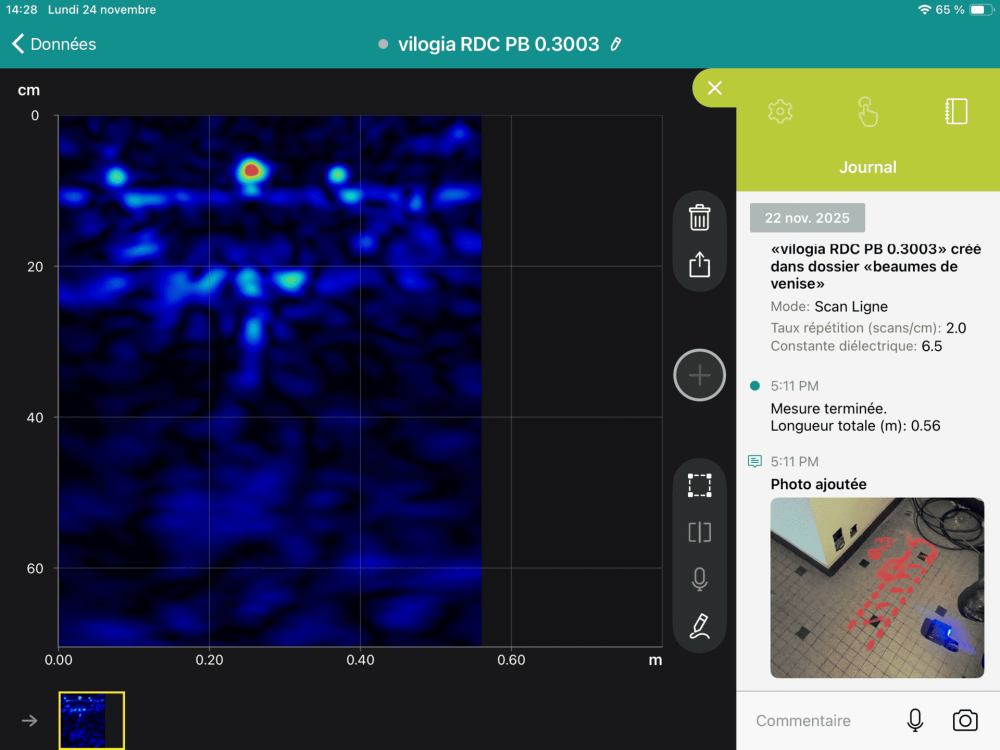Tap the share export icon
1000x750 pixels.
tap(699, 265)
